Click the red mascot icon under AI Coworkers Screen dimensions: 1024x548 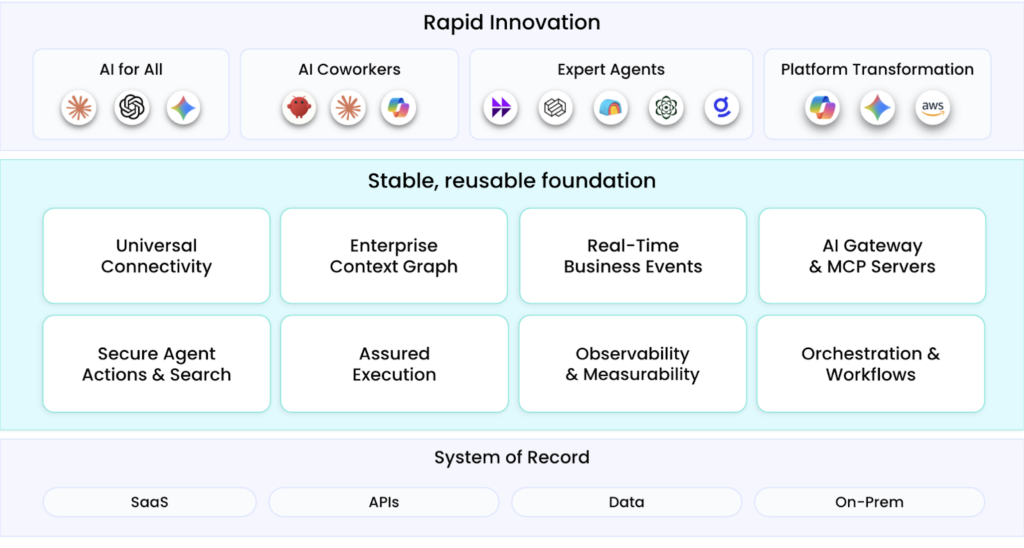(x=298, y=108)
